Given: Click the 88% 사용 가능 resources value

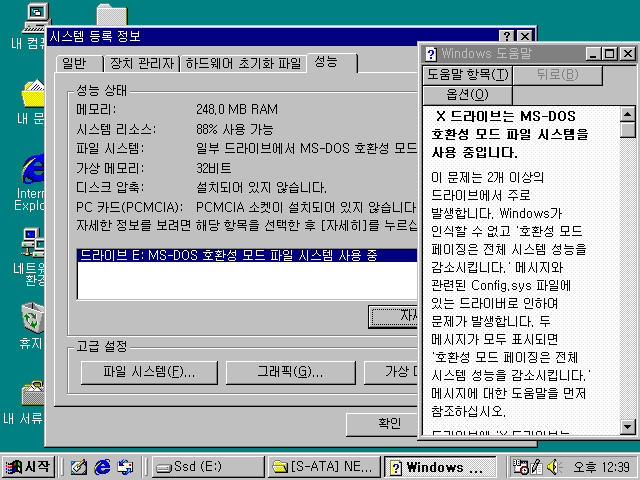Looking at the screenshot, I should (234, 129).
